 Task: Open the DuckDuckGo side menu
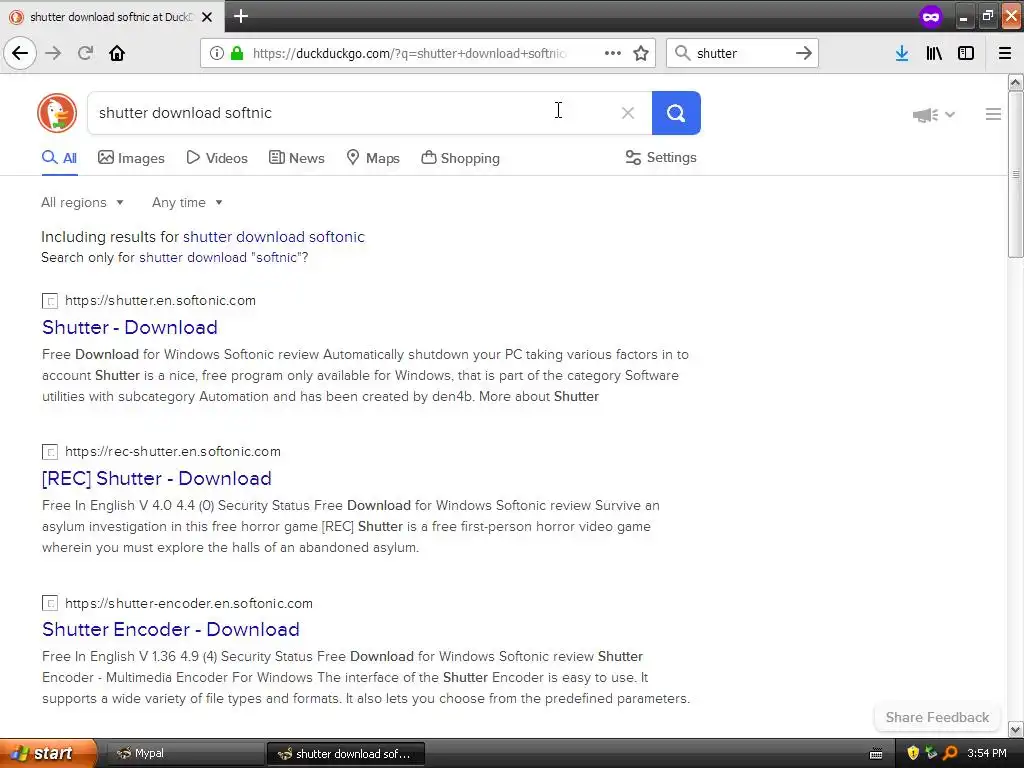click(993, 114)
